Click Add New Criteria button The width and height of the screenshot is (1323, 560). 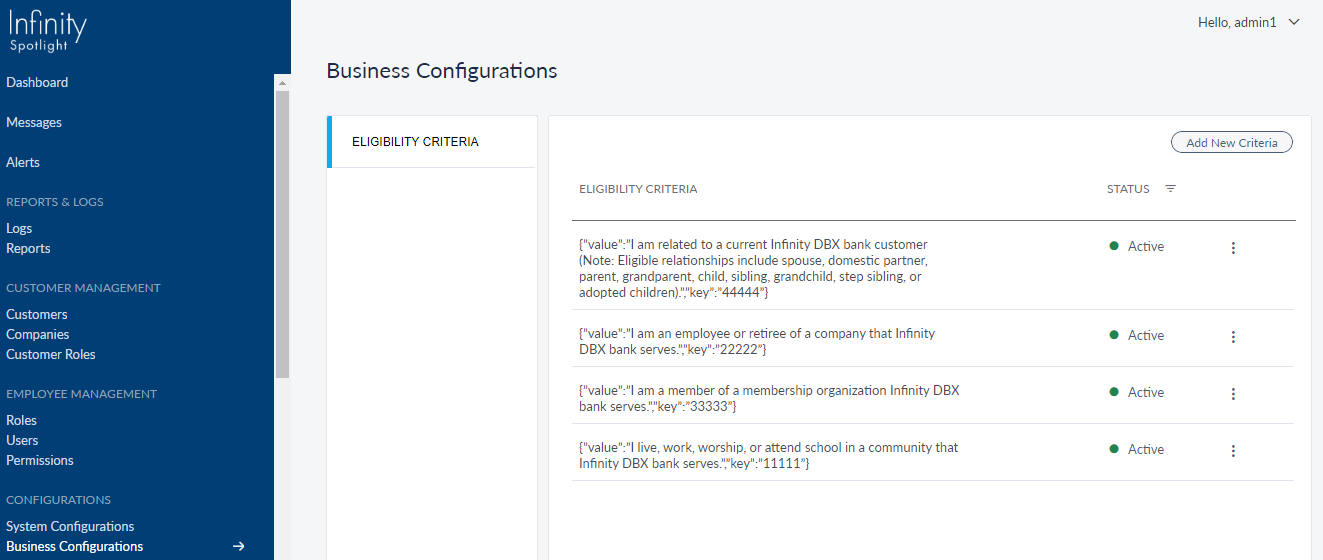(x=1231, y=143)
